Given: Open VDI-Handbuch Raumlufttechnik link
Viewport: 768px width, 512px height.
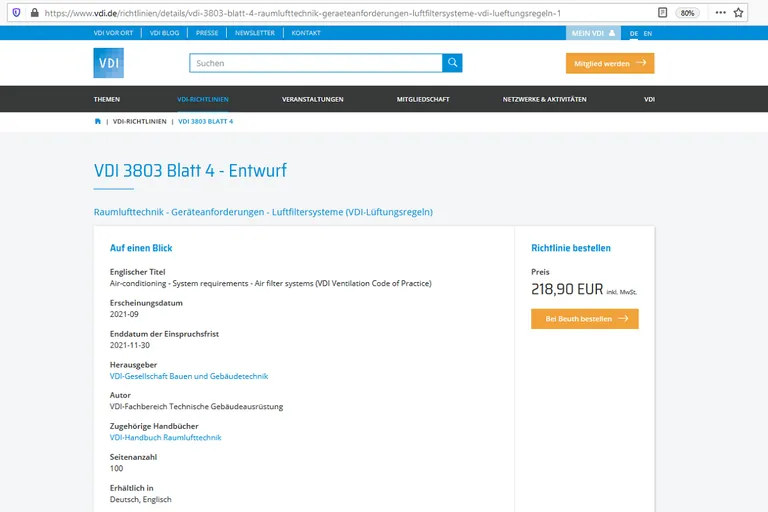Looking at the screenshot, I should pos(165,437).
